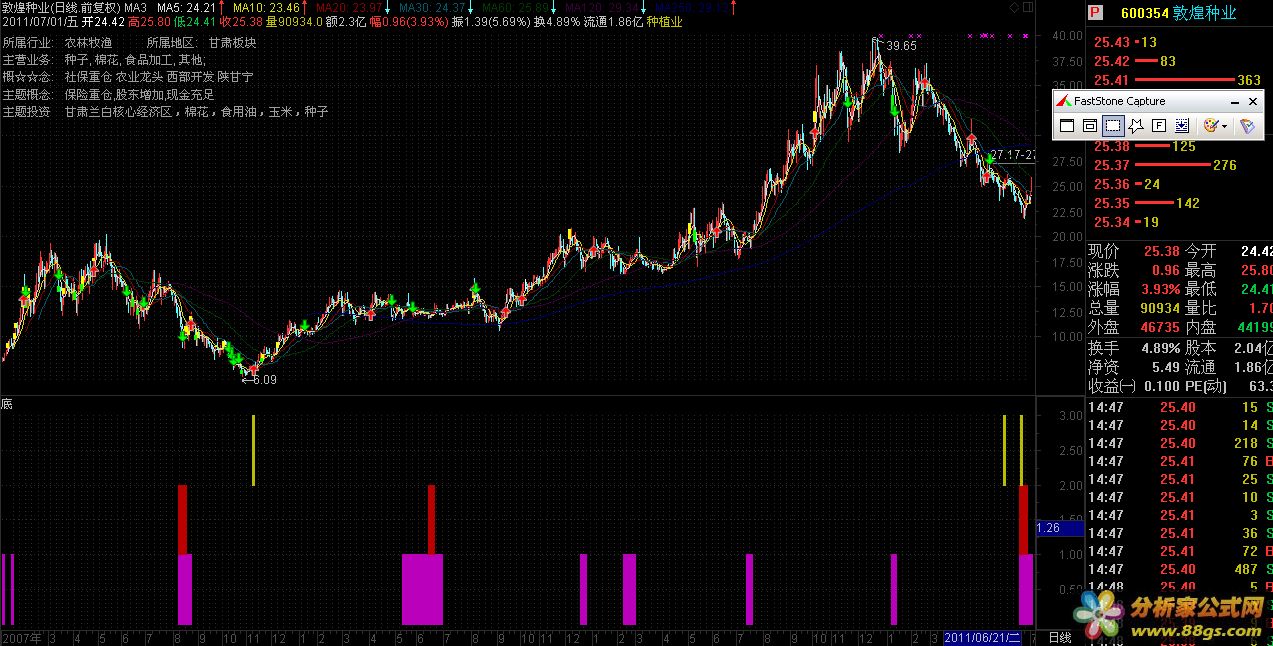
Task: Open FastStone output palette icon
Action: point(1210,126)
